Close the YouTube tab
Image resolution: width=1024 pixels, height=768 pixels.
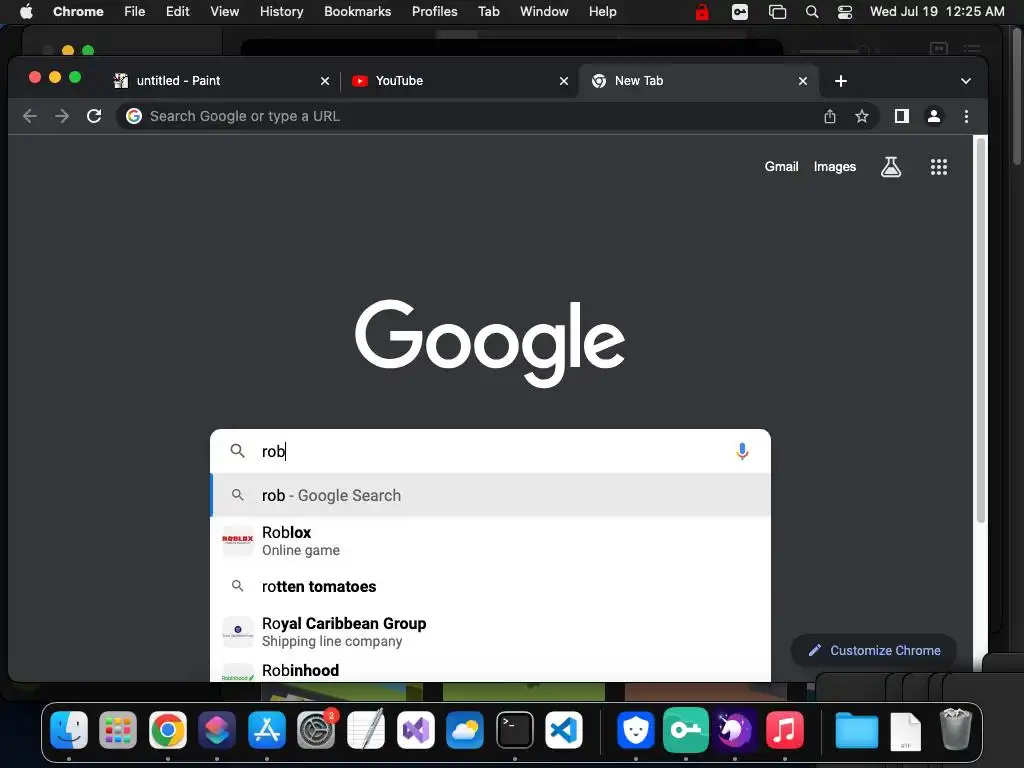[564, 81]
